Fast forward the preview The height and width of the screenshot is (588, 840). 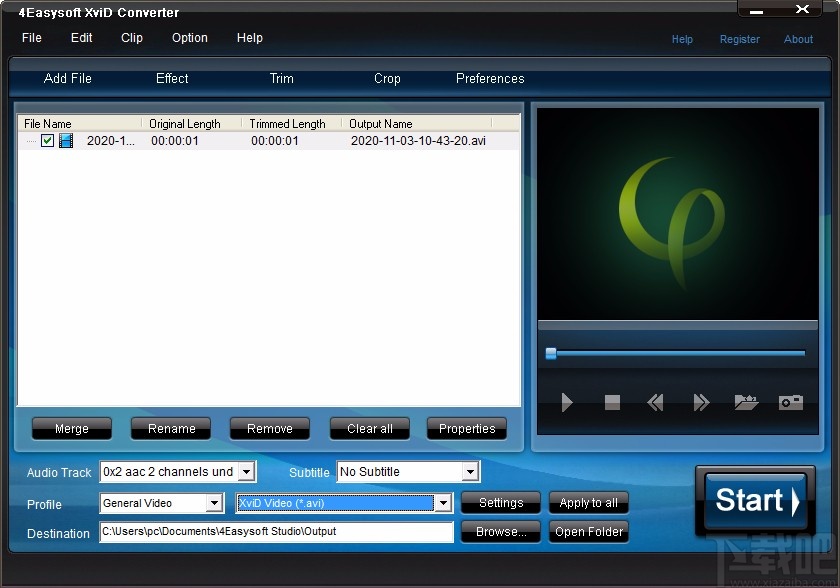(701, 403)
